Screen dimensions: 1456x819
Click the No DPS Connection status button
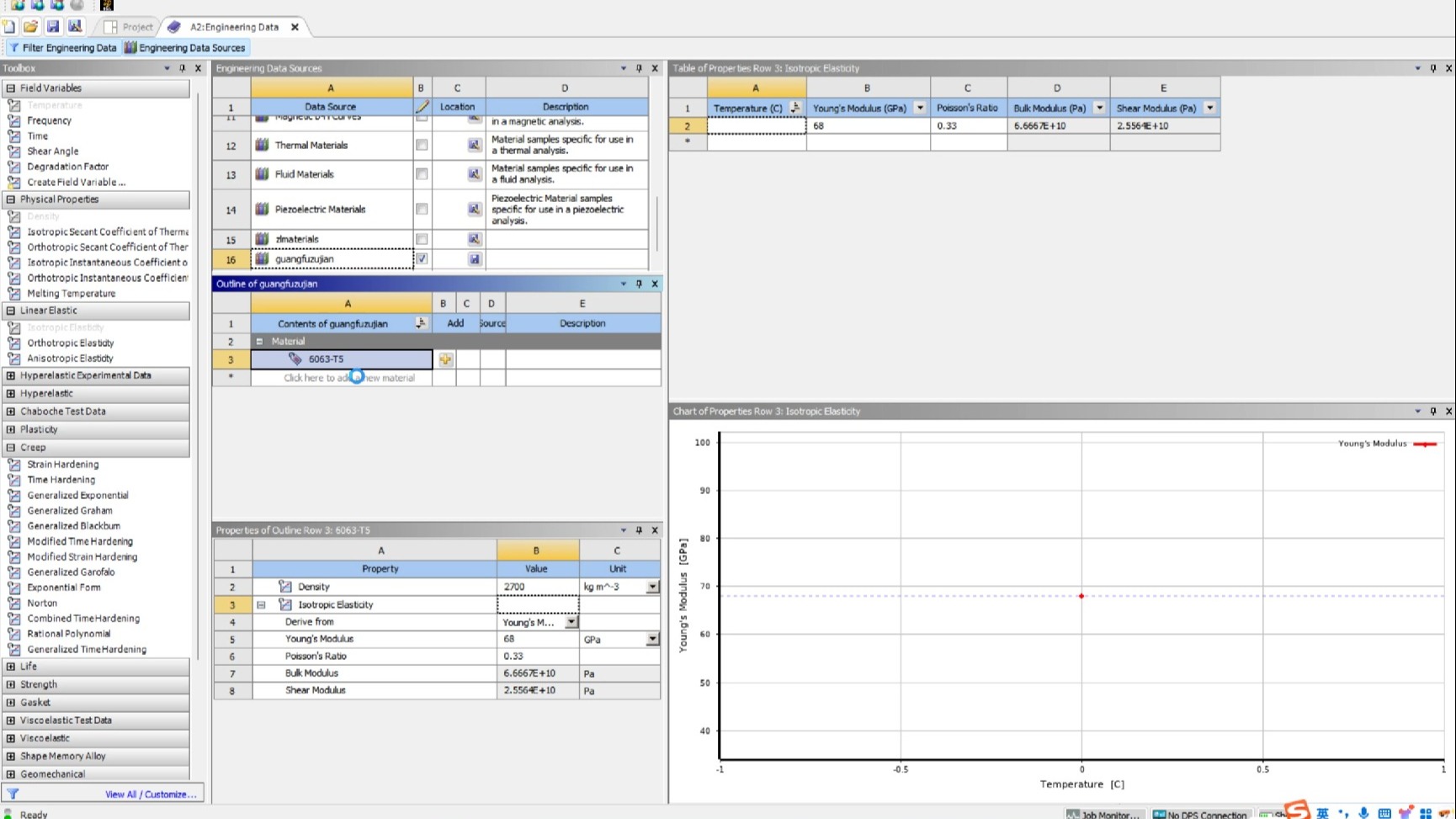(x=1200, y=814)
